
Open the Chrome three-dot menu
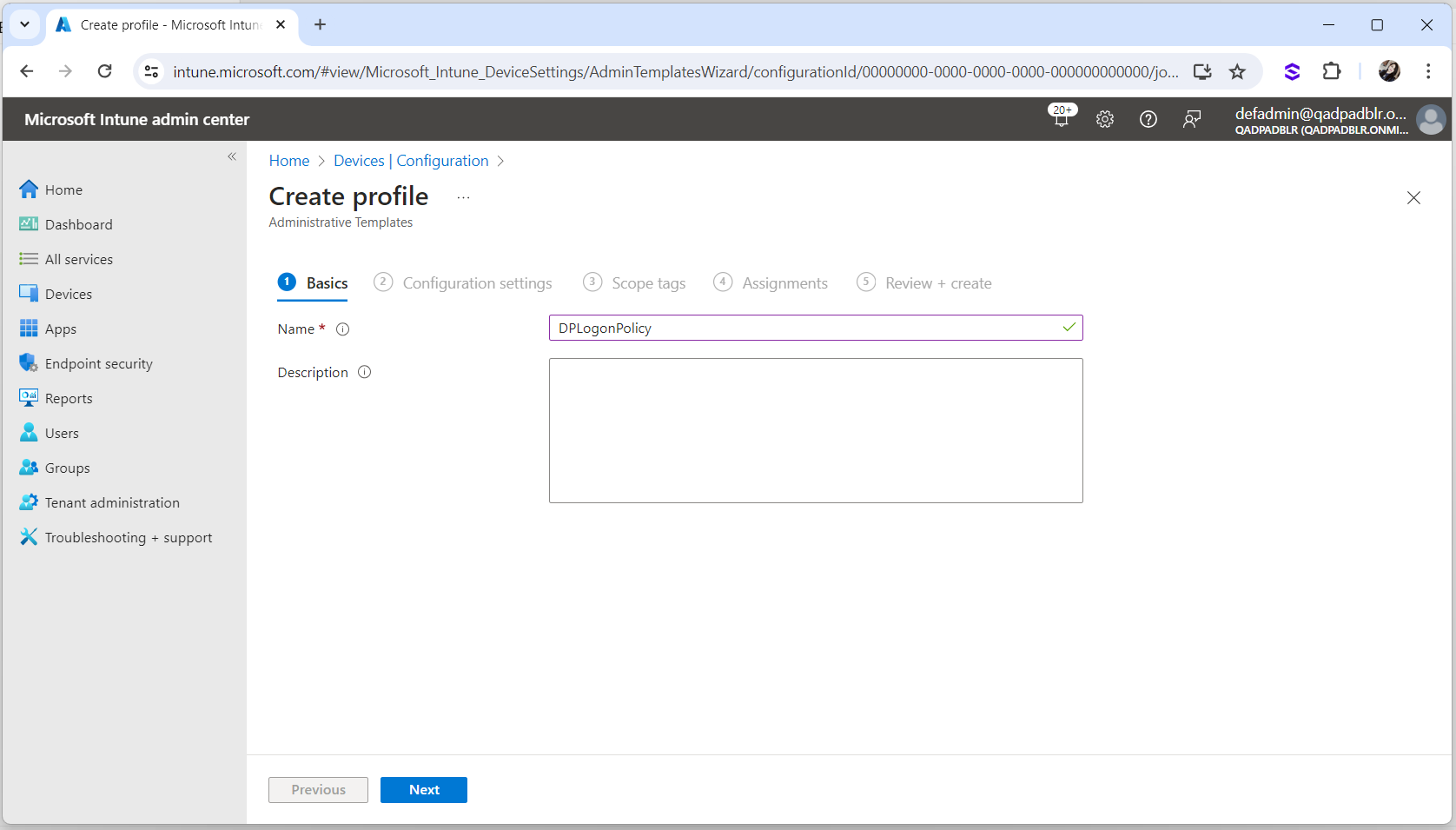pyautogui.click(x=1428, y=71)
